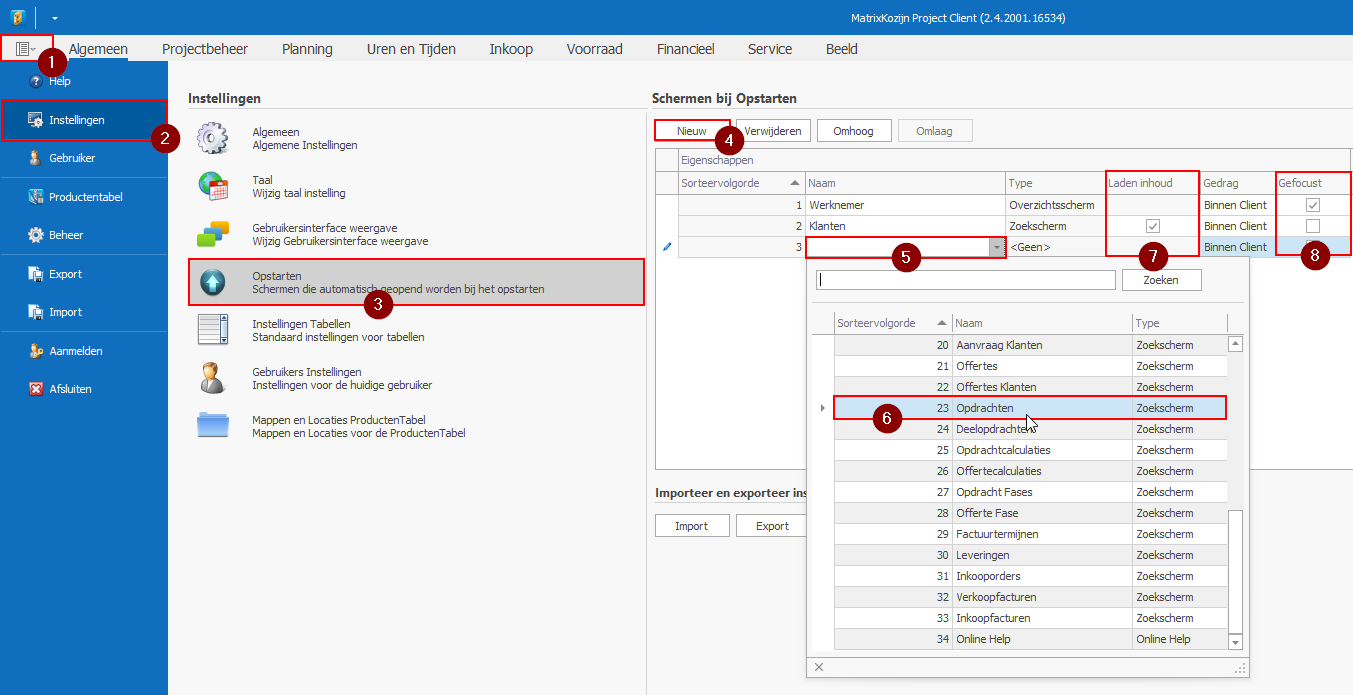
Task: Open the Voorraad tab
Action: click(x=594, y=49)
